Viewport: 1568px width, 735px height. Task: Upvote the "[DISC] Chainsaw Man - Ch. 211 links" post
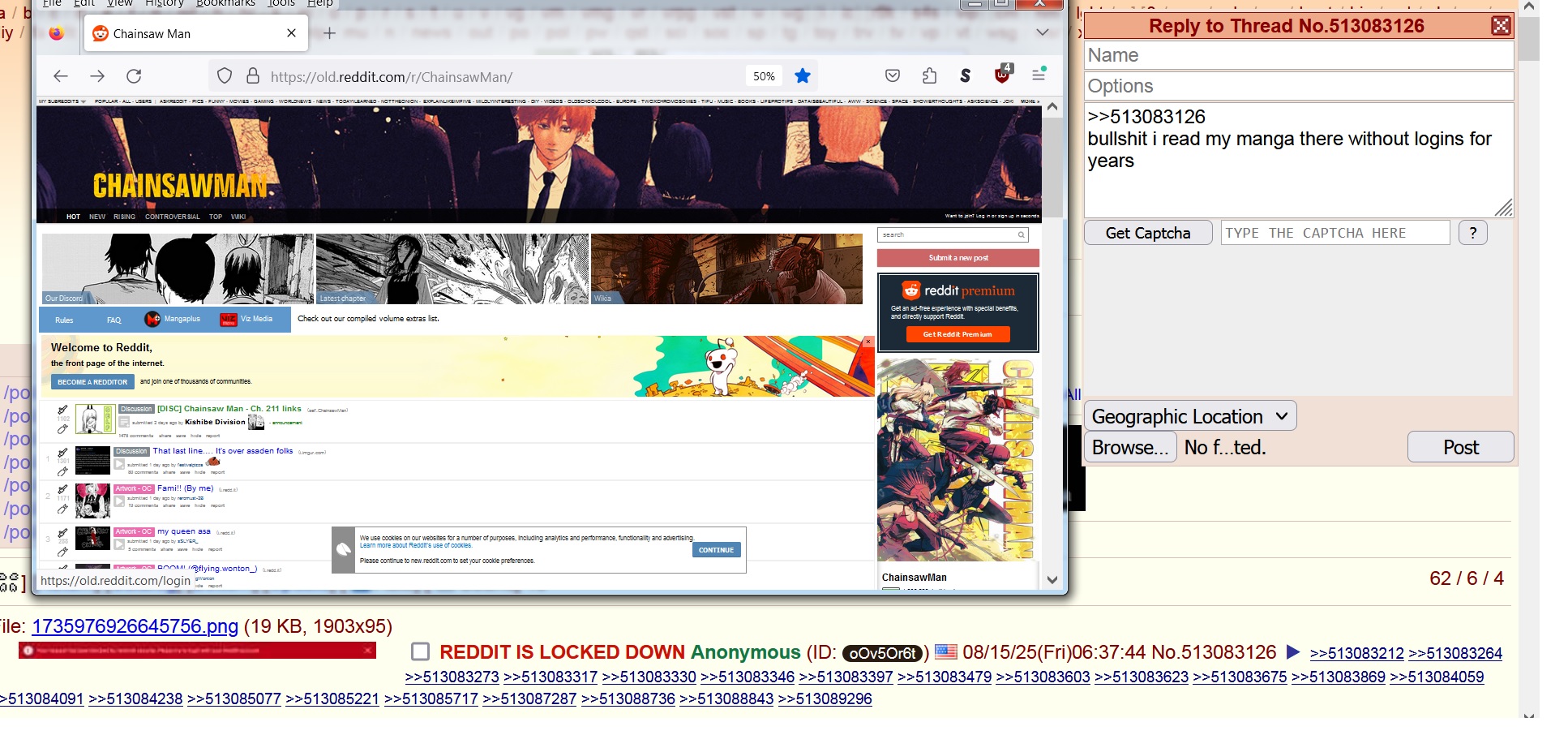[x=62, y=410]
